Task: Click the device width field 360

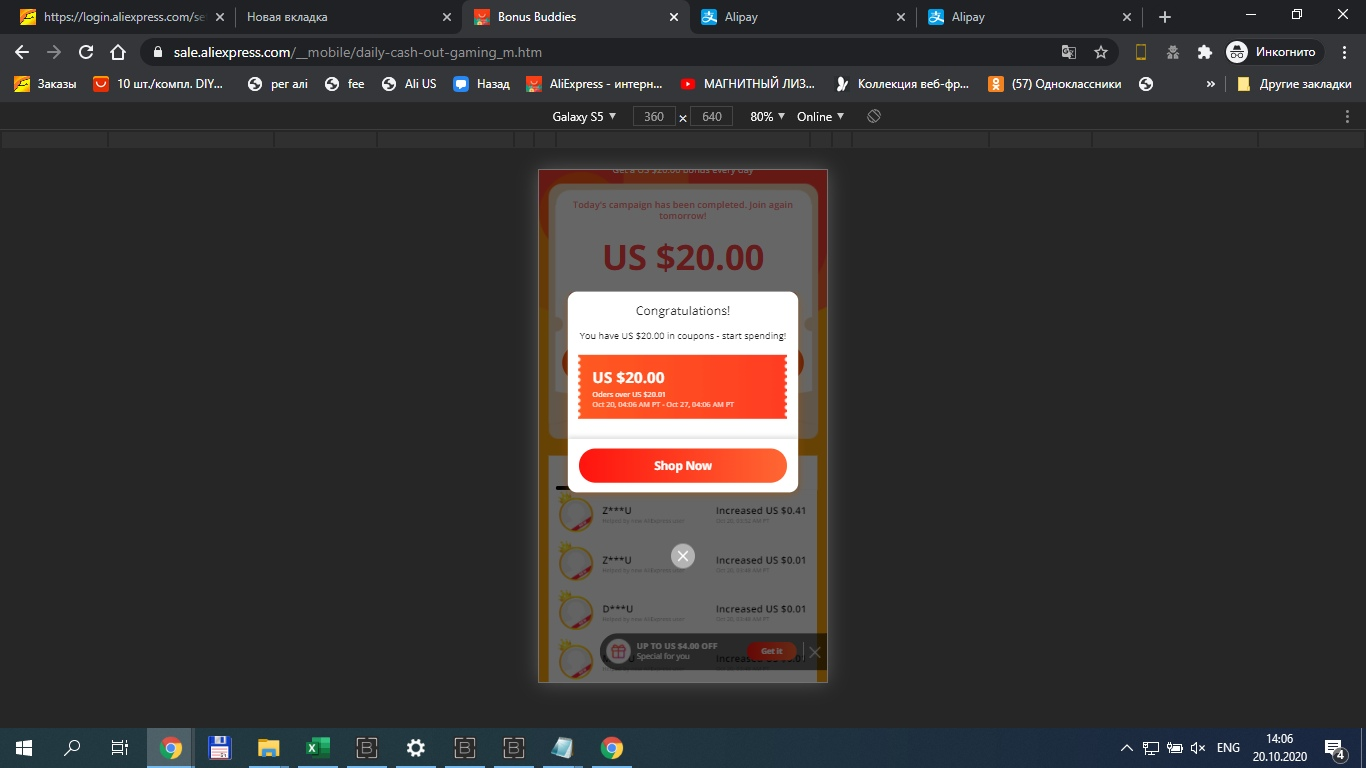Action: pos(654,117)
